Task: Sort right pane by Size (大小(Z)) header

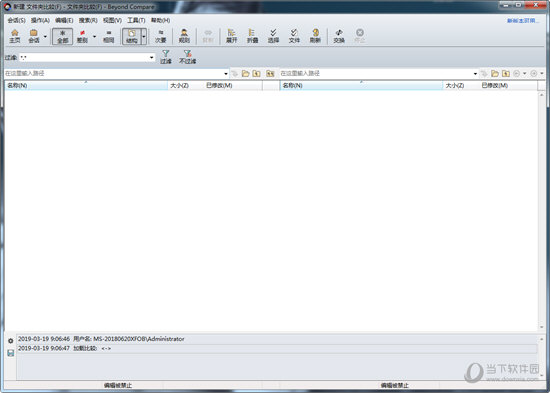Action: (460, 86)
